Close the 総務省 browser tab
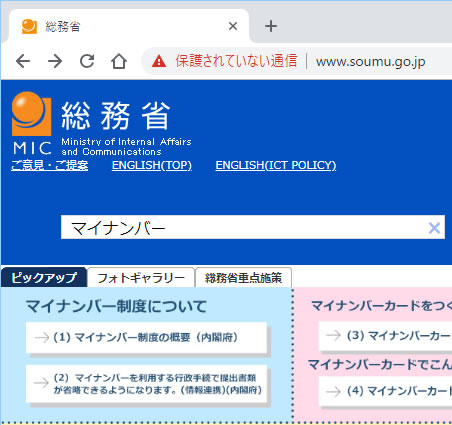This screenshot has width=452, height=425. (233, 26)
